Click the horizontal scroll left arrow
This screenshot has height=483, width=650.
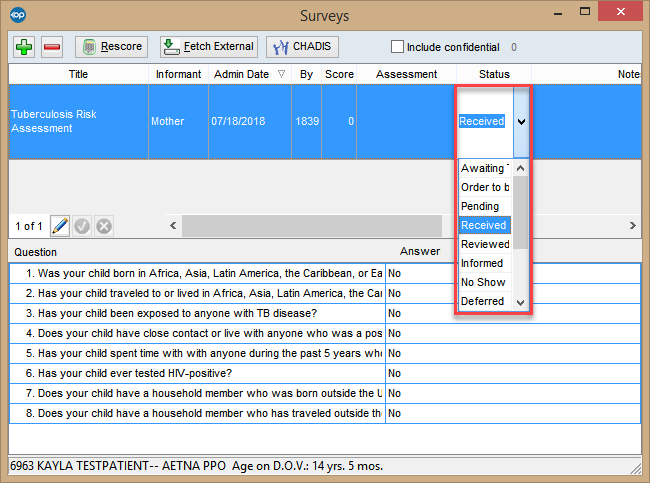coord(173,226)
